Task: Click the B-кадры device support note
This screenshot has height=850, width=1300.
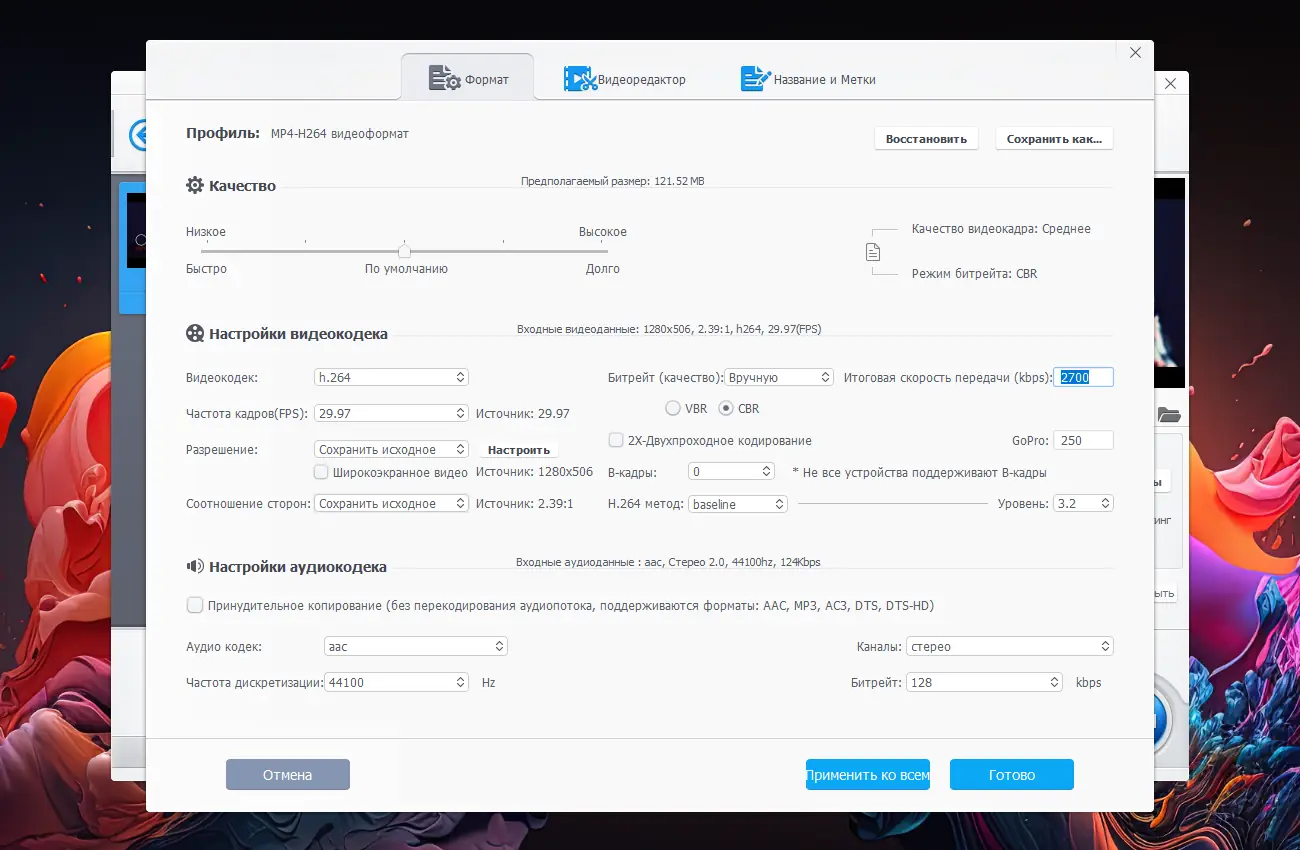Action: coord(919,472)
